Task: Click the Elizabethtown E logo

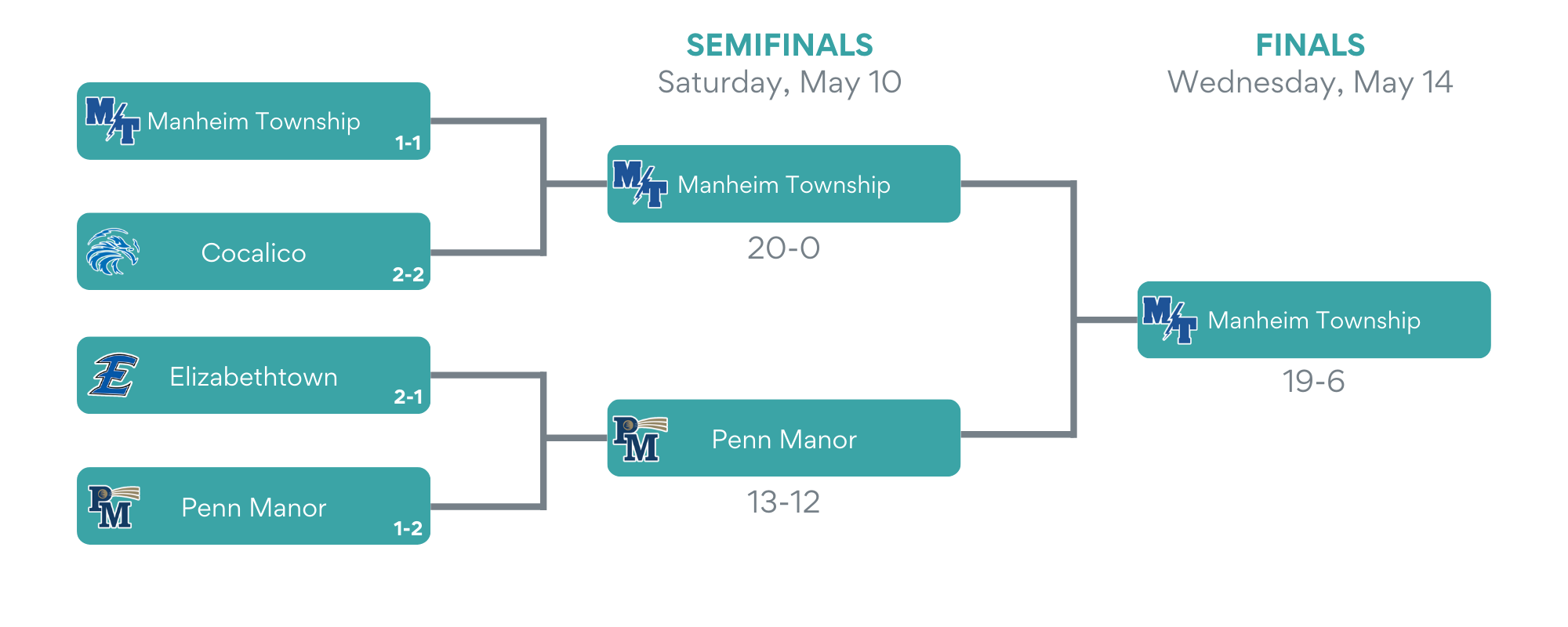Action: (x=114, y=375)
